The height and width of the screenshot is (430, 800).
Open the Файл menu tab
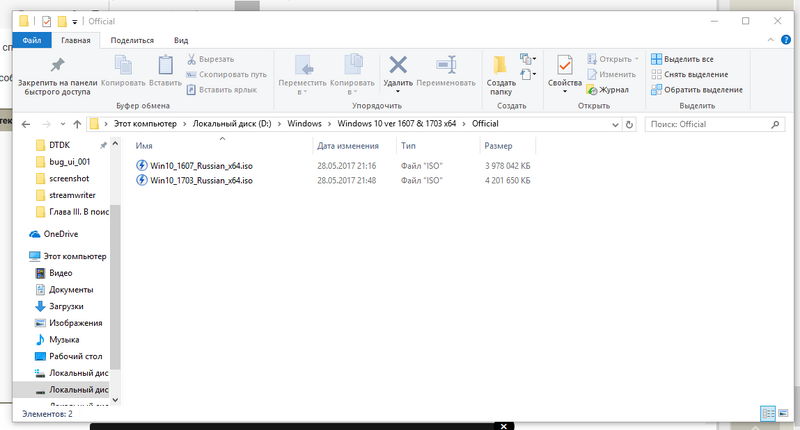tap(31, 40)
